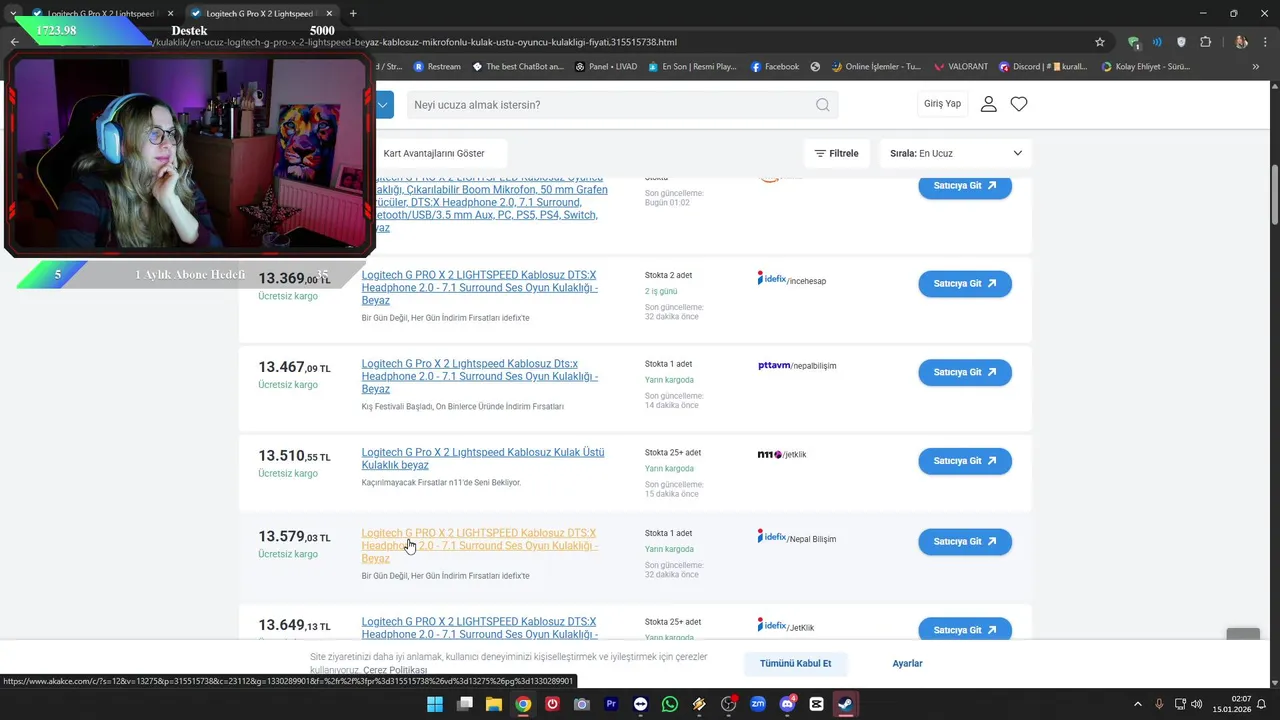Open the Online İşlemler bookmark

point(875,67)
